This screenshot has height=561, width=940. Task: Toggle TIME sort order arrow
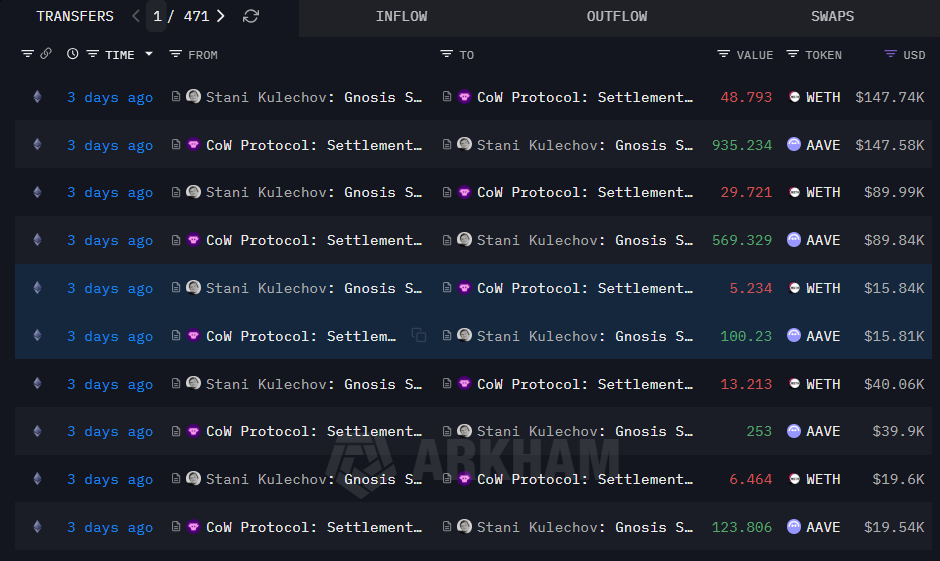point(149,54)
